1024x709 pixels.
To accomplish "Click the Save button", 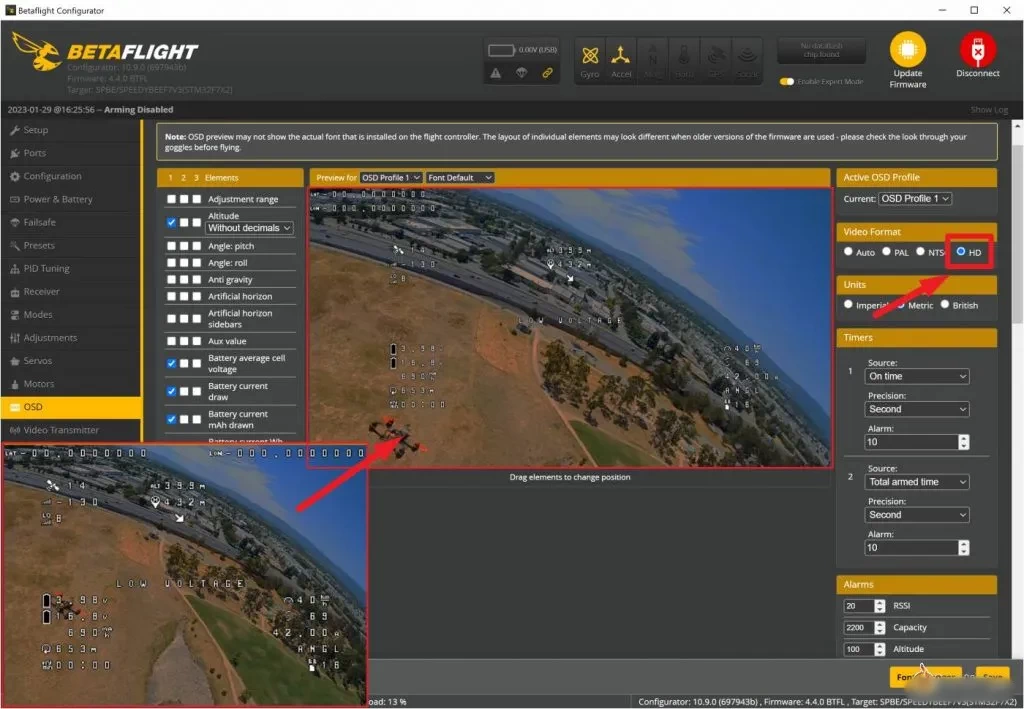I will 993,677.
